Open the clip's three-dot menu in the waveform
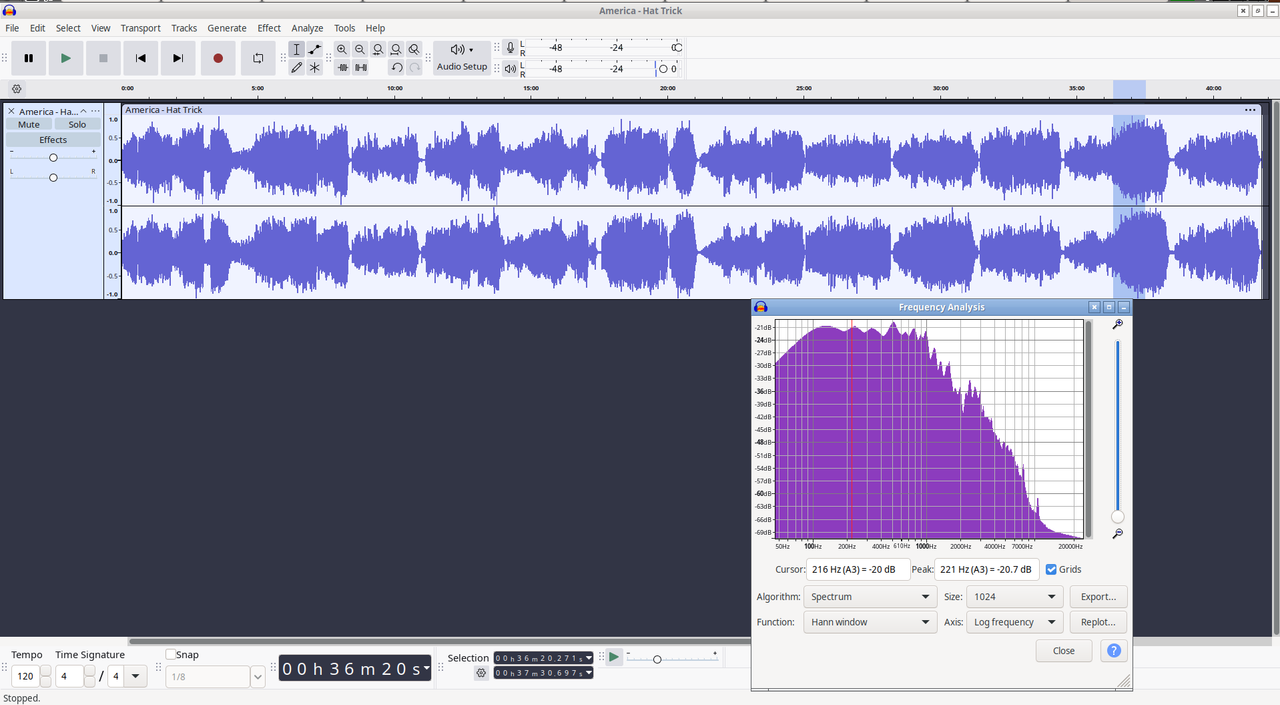Image resolution: width=1280 pixels, height=705 pixels. 1250,110
